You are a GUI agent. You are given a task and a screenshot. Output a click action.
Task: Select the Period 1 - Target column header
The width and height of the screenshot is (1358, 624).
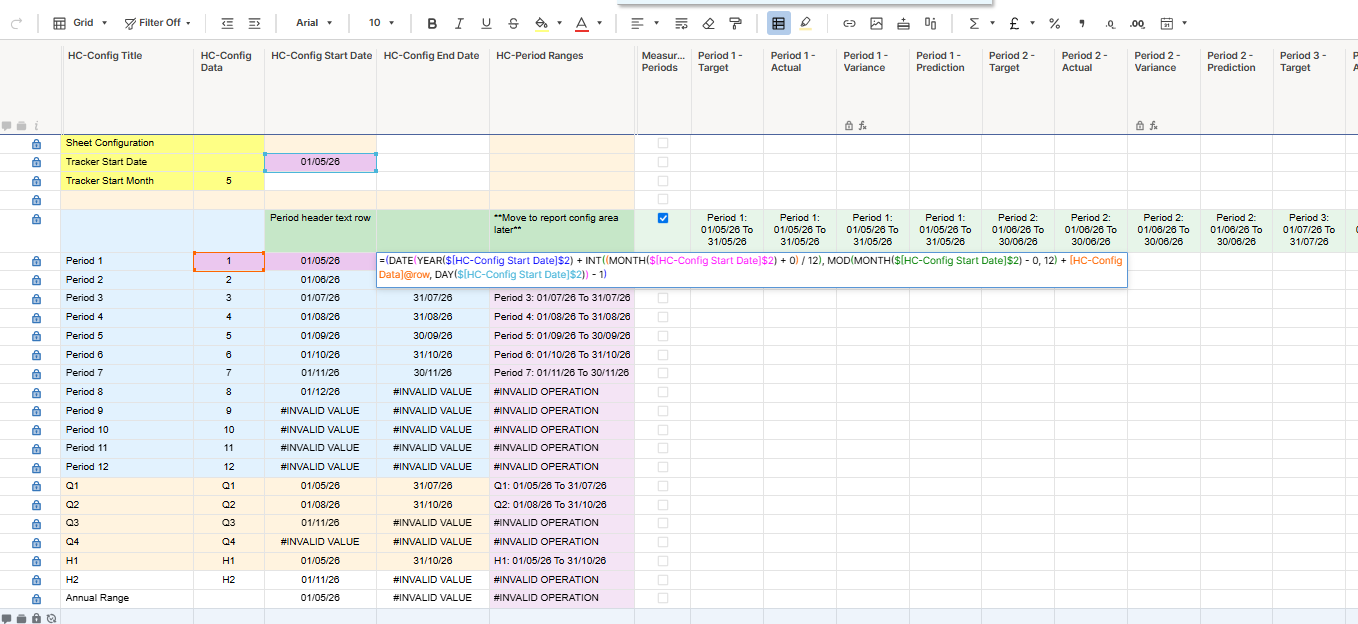[x=727, y=88]
